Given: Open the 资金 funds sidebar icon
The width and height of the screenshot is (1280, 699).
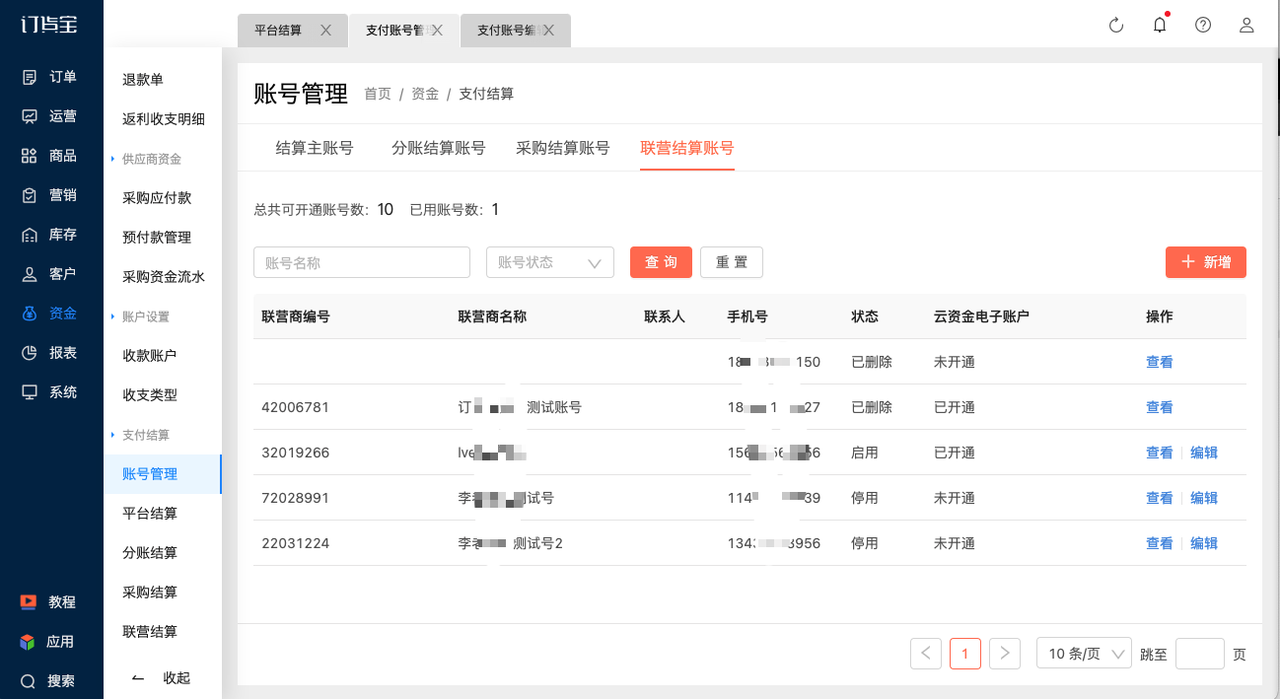Looking at the screenshot, I should pyautogui.click(x=30, y=313).
